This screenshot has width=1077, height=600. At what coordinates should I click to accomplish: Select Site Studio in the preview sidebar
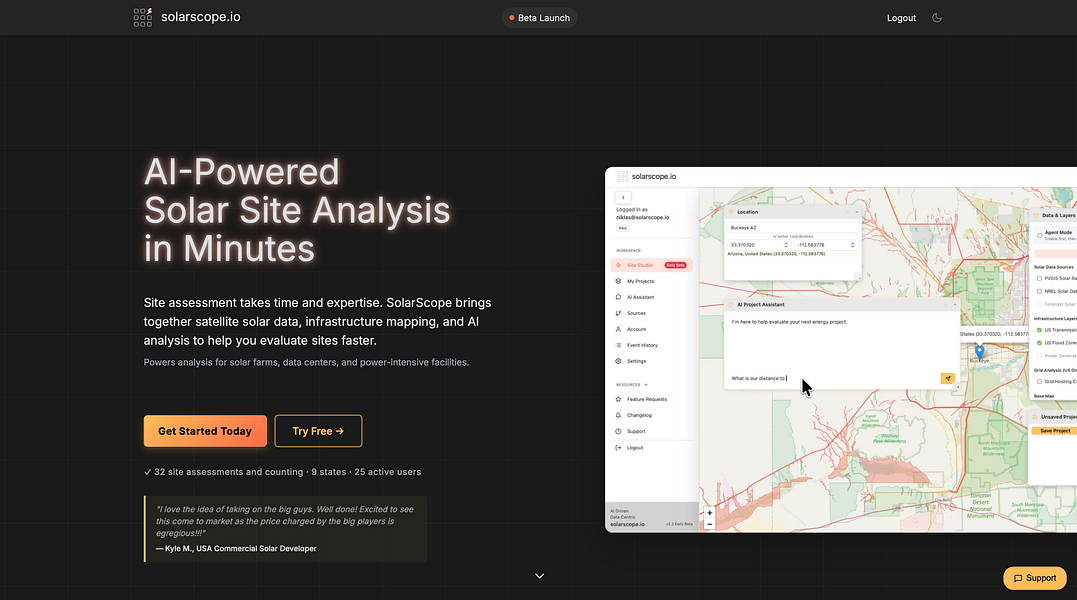coord(651,265)
